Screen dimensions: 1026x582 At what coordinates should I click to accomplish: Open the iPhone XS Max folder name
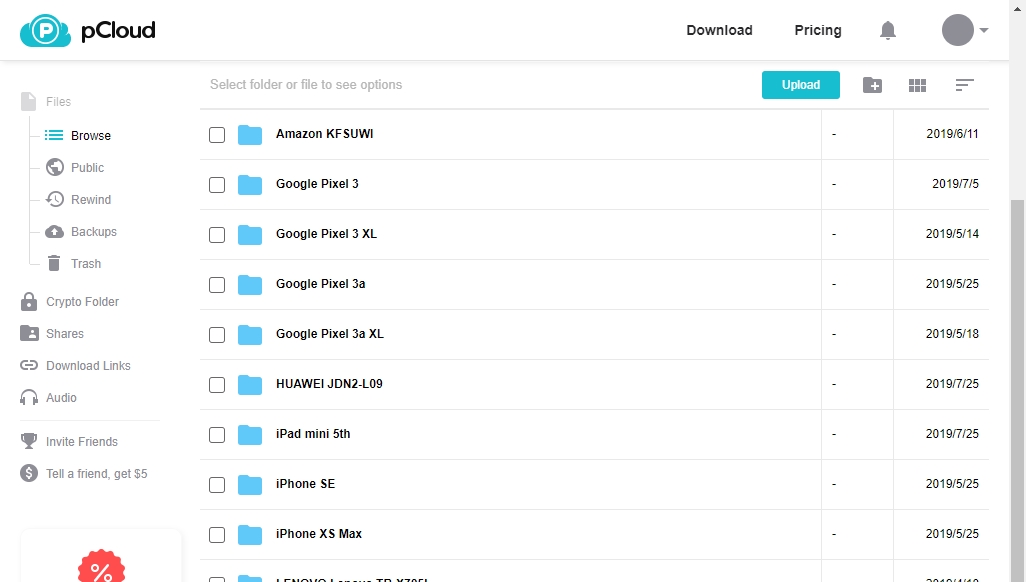(x=319, y=534)
